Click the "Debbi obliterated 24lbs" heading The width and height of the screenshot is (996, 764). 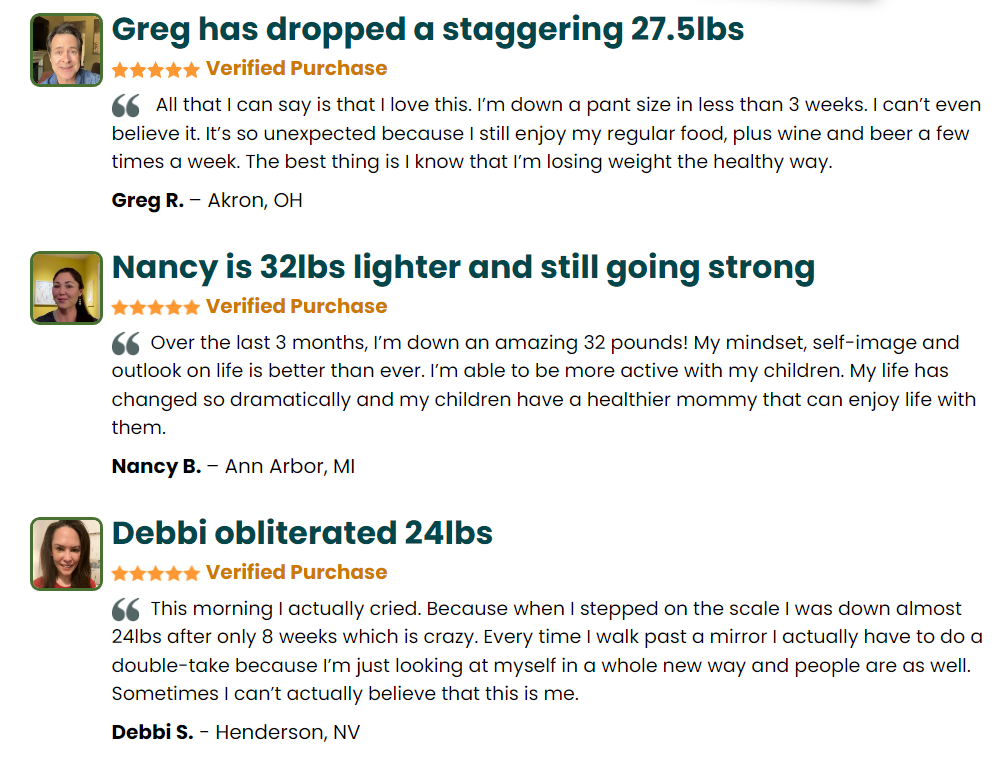click(x=302, y=533)
